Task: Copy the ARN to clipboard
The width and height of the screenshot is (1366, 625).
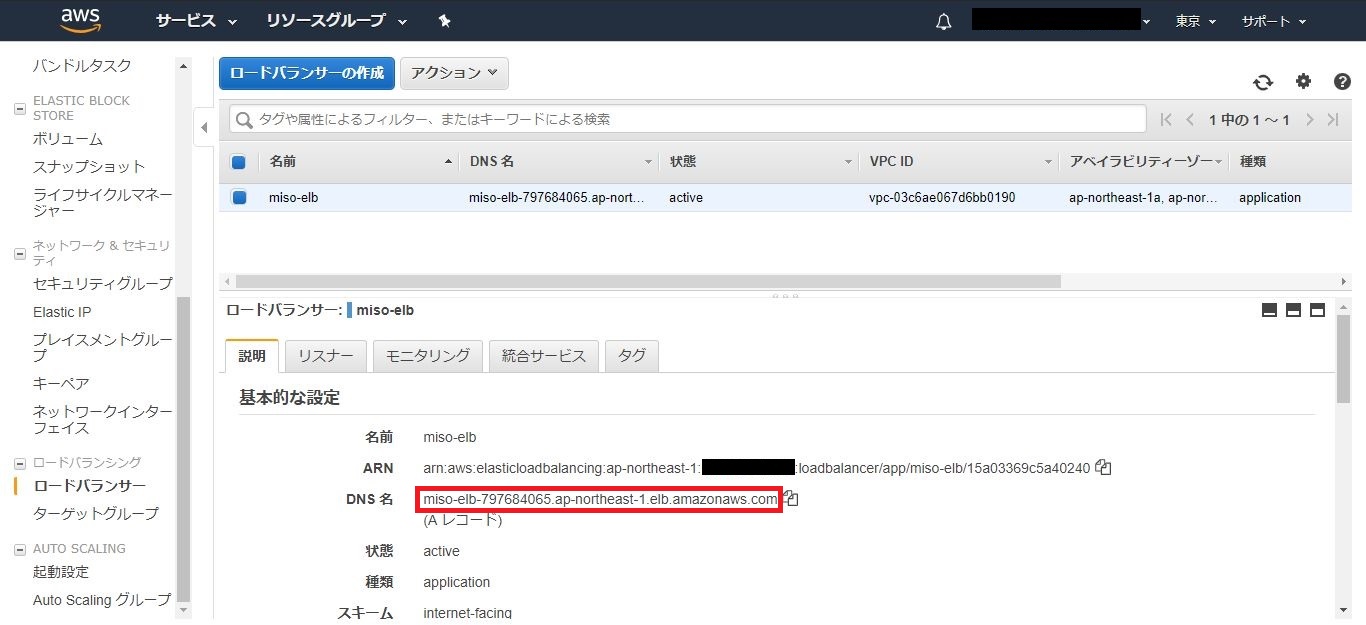Action: click(x=1104, y=467)
